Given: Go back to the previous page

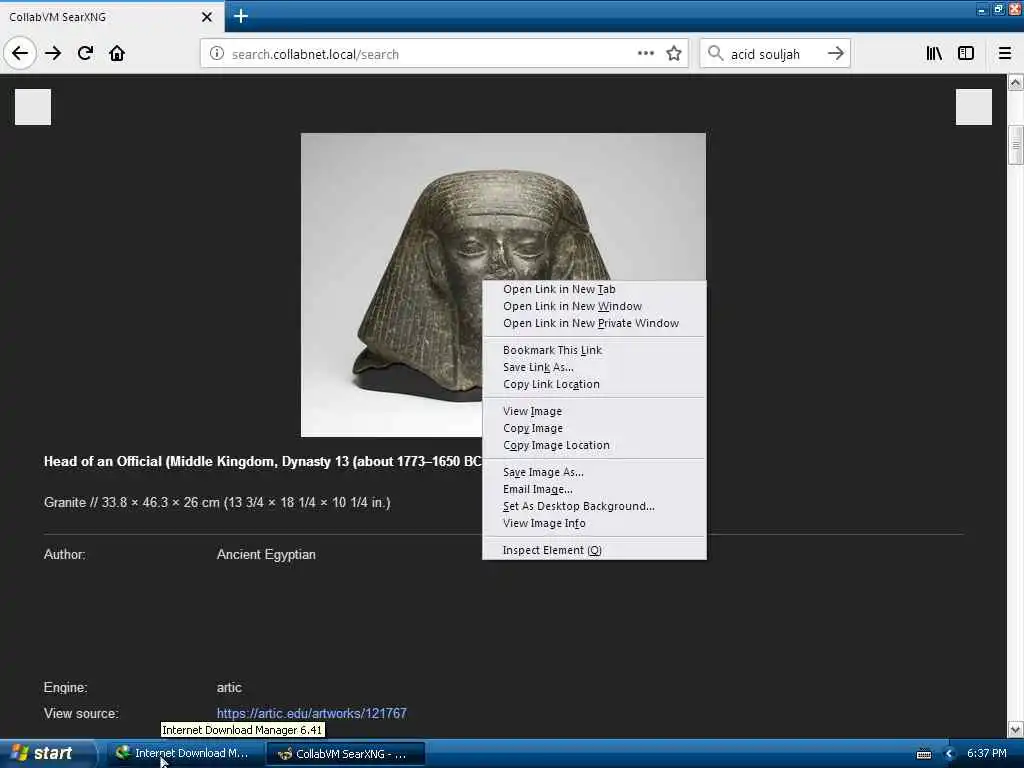Looking at the screenshot, I should pos(20,54).
